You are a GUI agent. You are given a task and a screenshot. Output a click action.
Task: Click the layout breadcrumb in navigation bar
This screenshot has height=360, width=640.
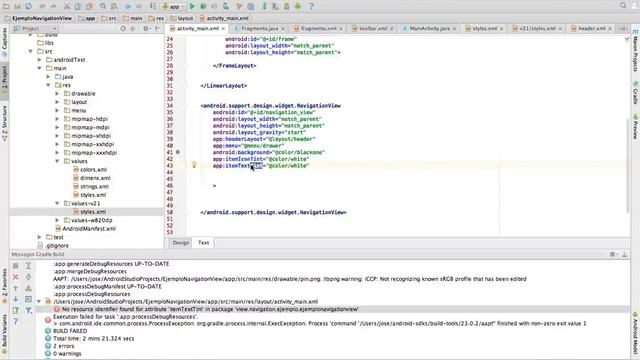182,18
